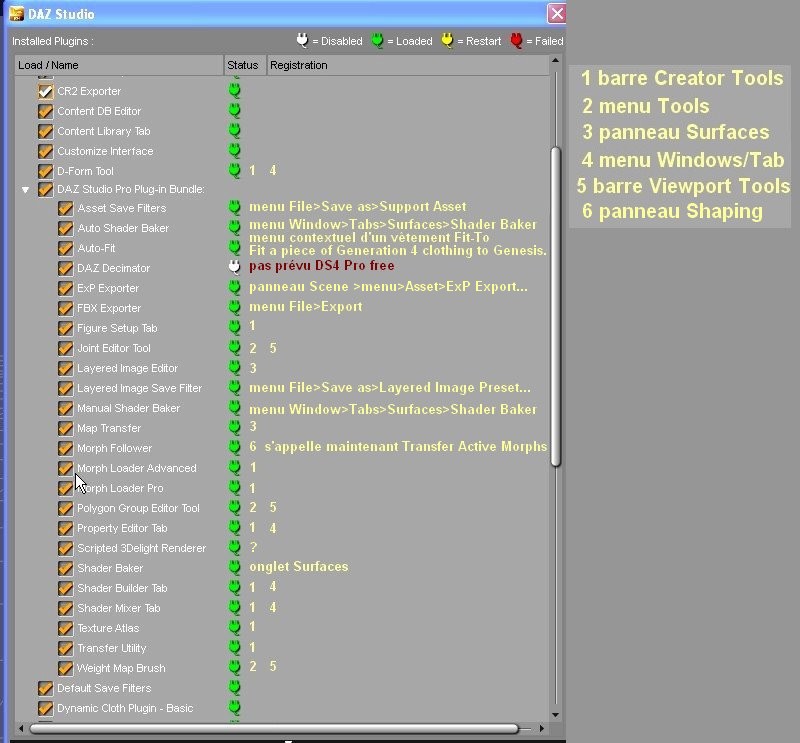Viewport: 800px width, 743px height.
Task: Click the status plug icon for ExP Exporter
Action: pos(234,288)
